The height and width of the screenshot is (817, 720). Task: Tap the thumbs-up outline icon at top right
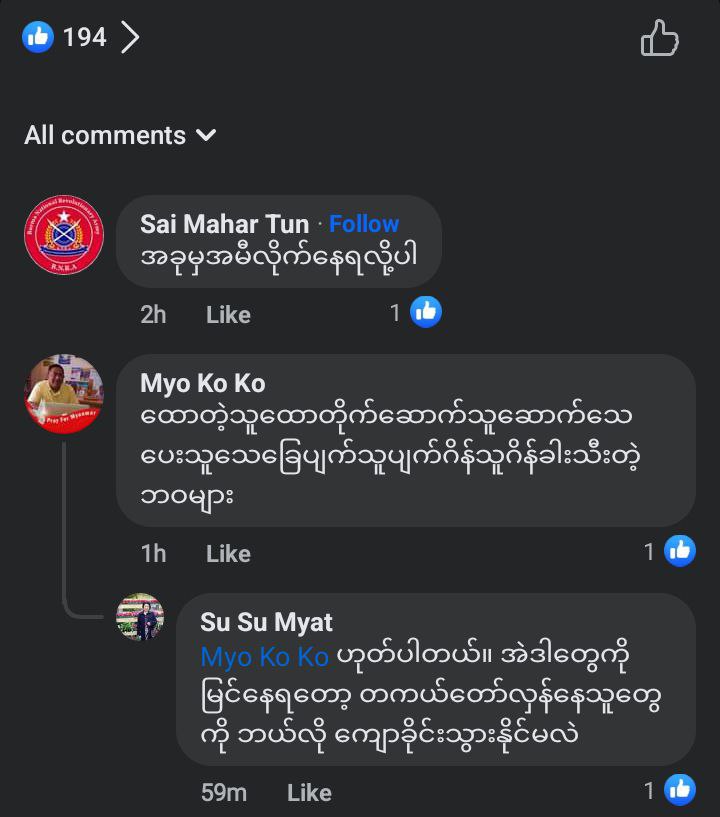pyautogui.click(x=659, y=39)
